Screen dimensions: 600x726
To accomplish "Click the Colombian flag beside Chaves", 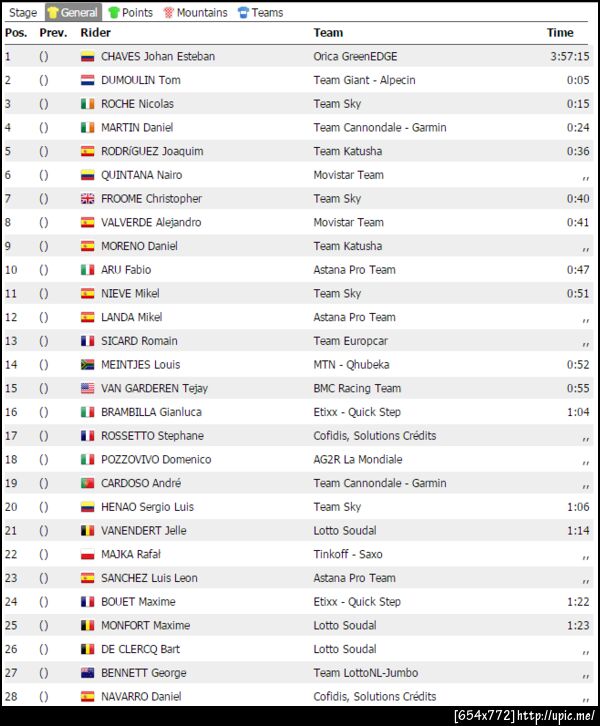I will point(88,57).
